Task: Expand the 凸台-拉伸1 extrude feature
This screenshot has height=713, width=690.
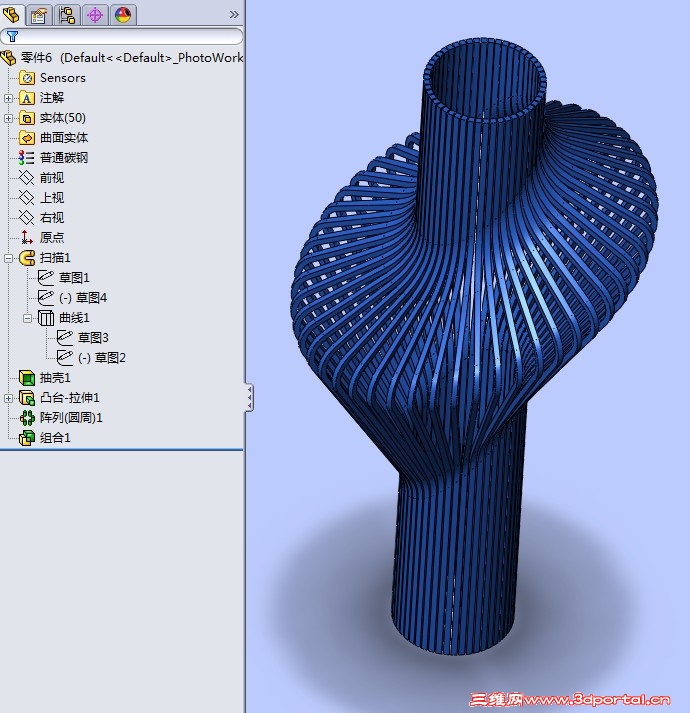Action: [8, 398]
